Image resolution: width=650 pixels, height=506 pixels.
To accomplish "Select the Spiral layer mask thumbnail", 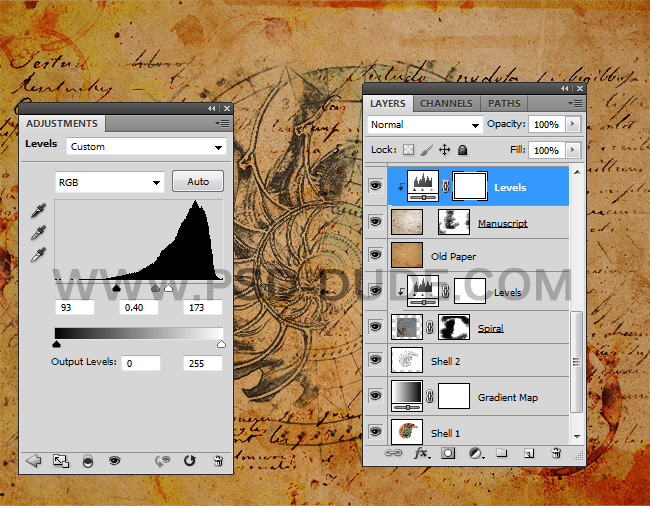I will [454, 327].
